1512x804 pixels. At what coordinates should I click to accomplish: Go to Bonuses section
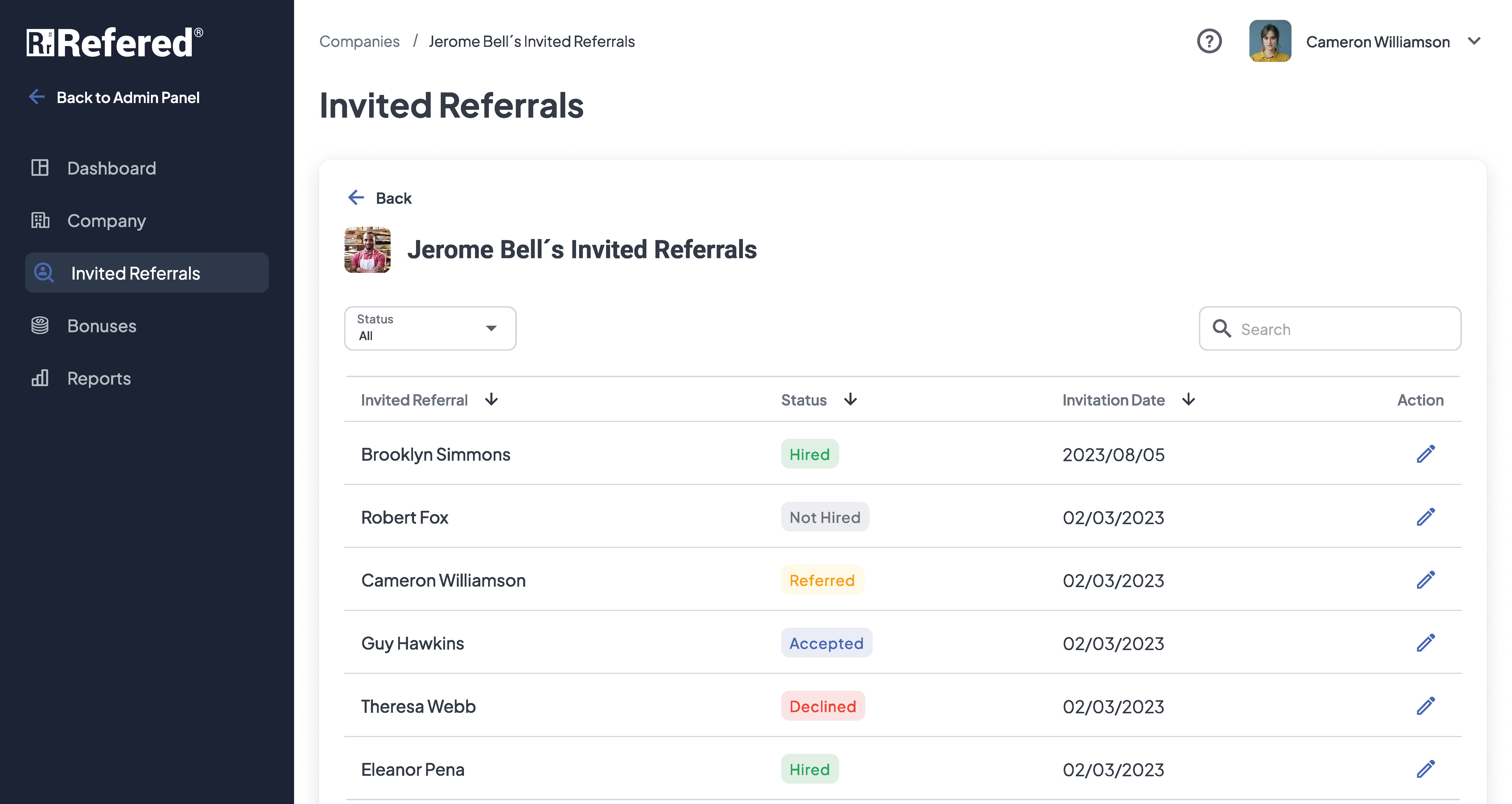click(x=102, y=326)
